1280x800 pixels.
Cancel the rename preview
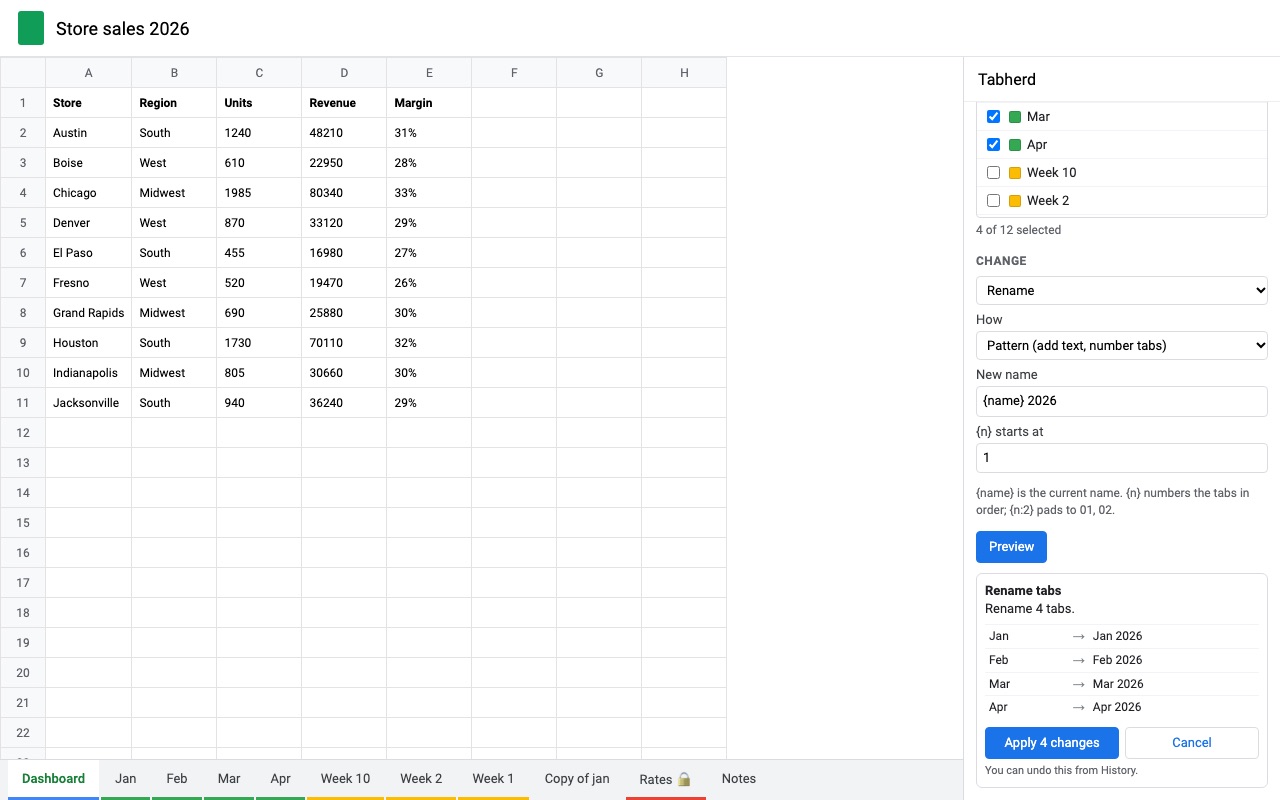pyautogui.click(x=1191, y=743)
